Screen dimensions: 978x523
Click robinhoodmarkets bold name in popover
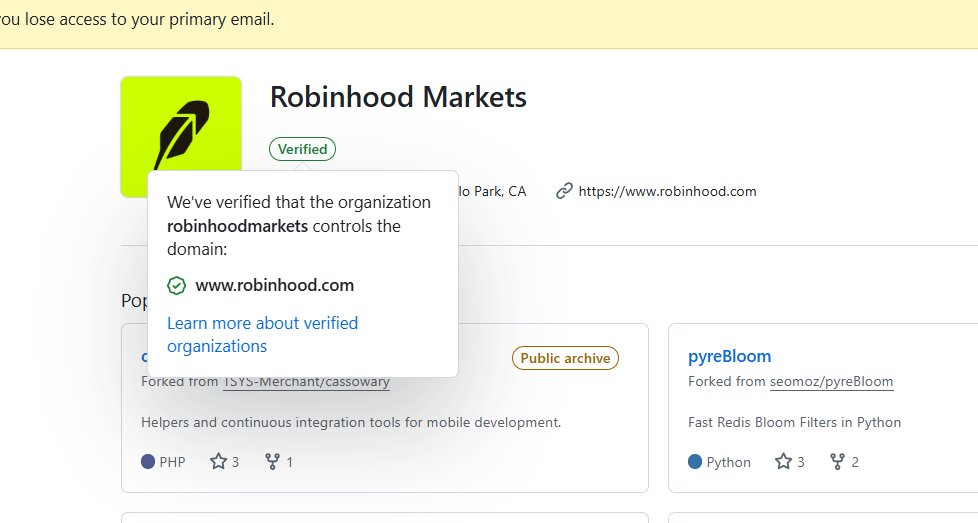tap(238, 226)
